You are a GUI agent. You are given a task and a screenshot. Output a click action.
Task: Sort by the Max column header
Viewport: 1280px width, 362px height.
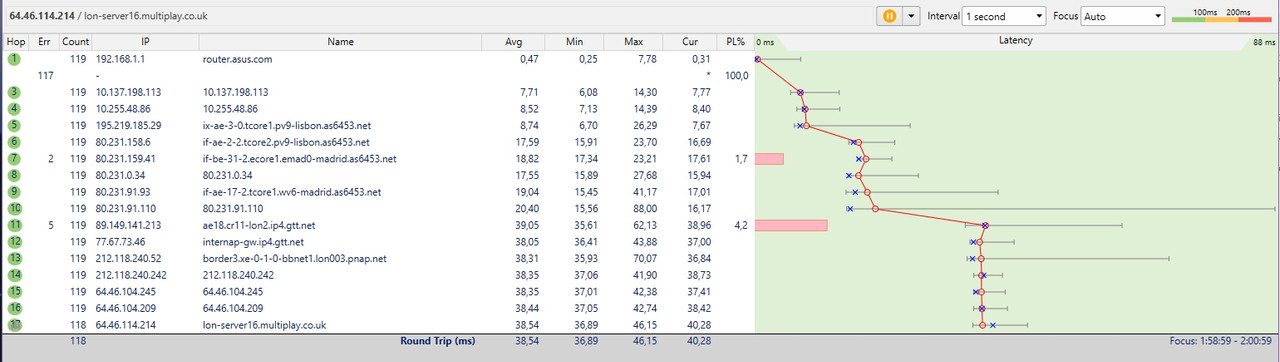(633, 42)
